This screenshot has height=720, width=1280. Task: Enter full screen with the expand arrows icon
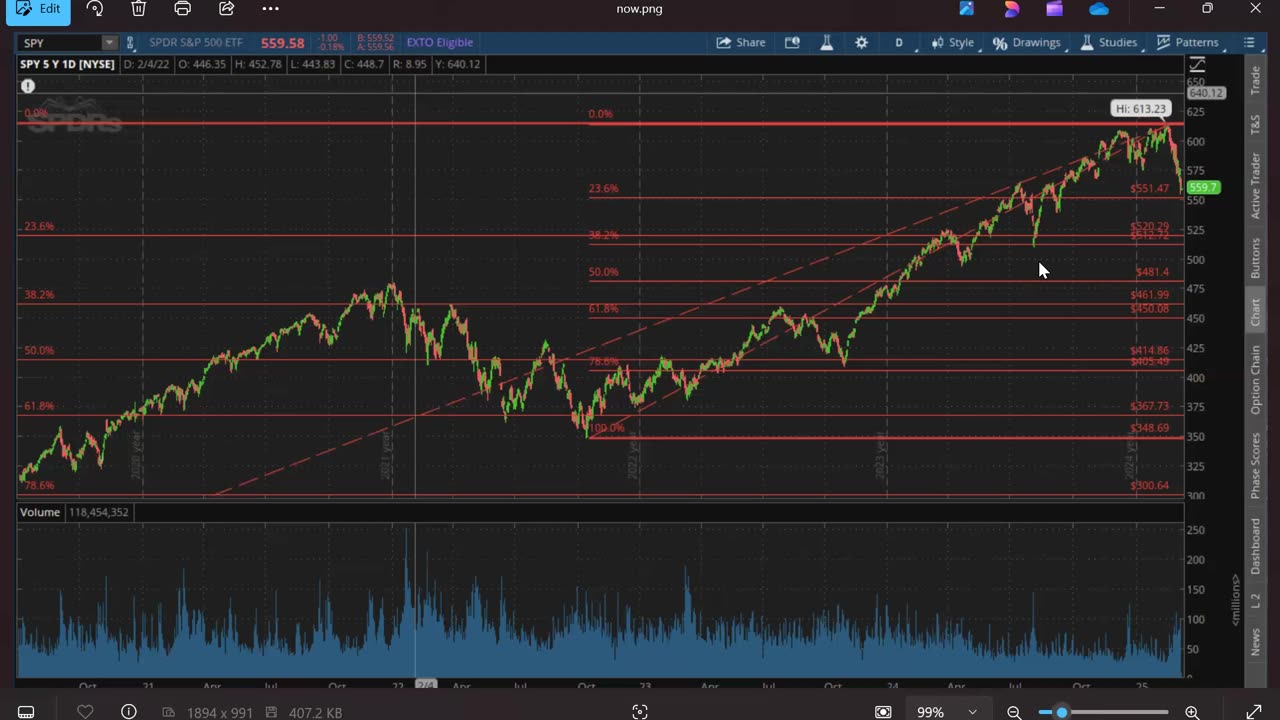pos(1253,712)
